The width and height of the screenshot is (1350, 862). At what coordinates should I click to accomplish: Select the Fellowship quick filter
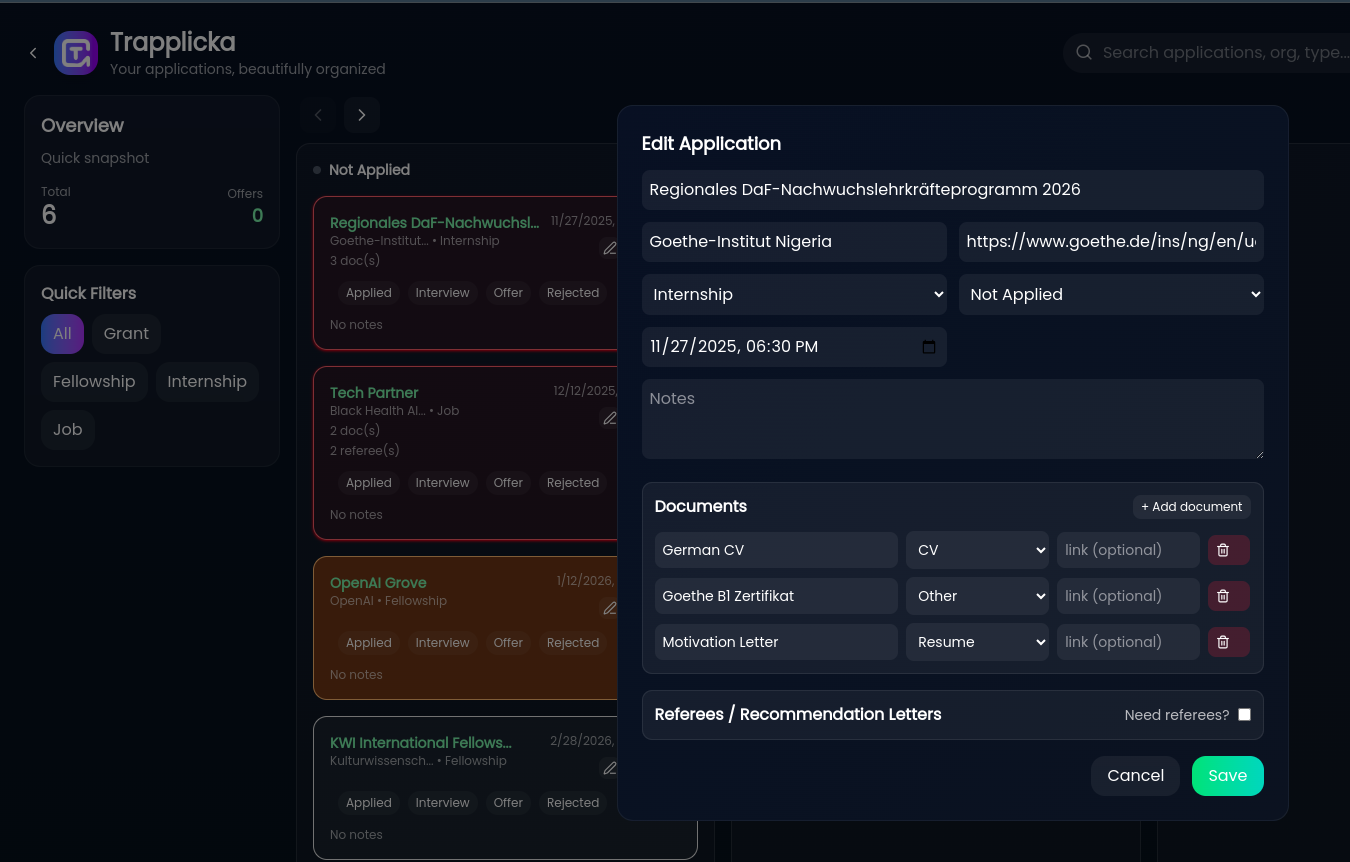(94, 381)
